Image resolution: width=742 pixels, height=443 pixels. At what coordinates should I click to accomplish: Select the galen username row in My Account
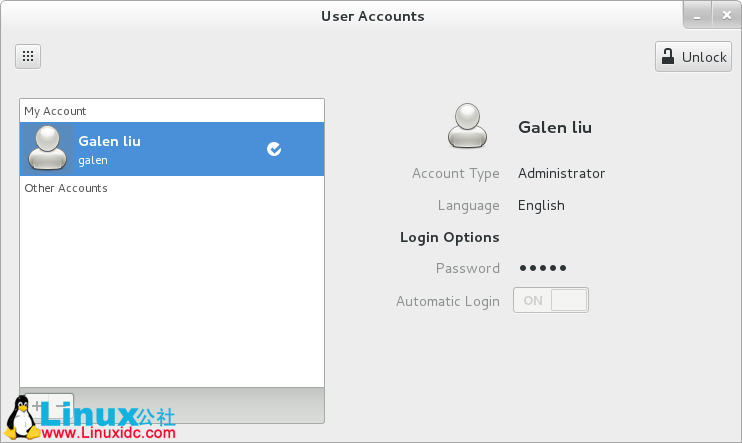93,160
